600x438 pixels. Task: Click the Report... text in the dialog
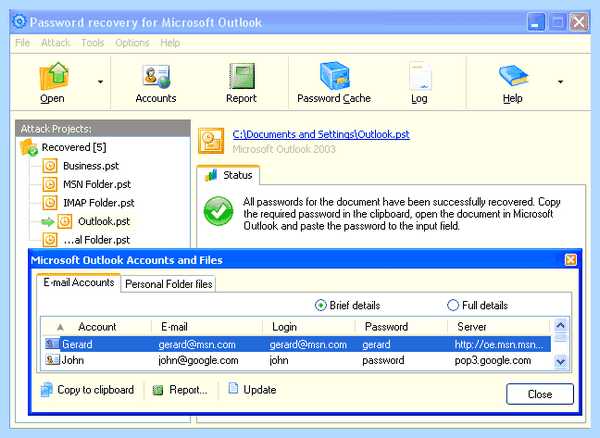coord(188,390)
